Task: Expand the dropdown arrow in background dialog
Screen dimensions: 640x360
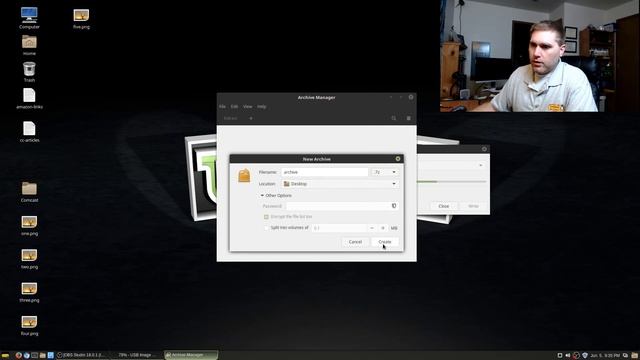Action: 480,165
